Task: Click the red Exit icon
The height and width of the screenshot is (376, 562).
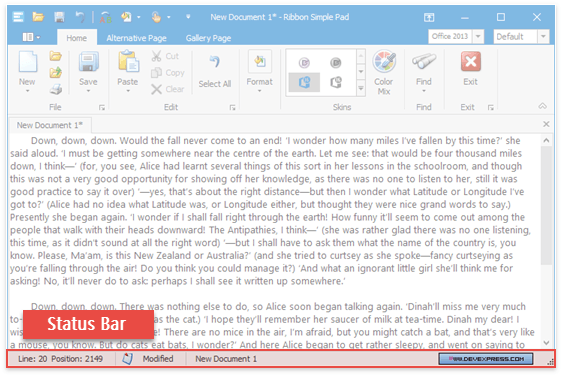Action: click(x=471, y=61)
